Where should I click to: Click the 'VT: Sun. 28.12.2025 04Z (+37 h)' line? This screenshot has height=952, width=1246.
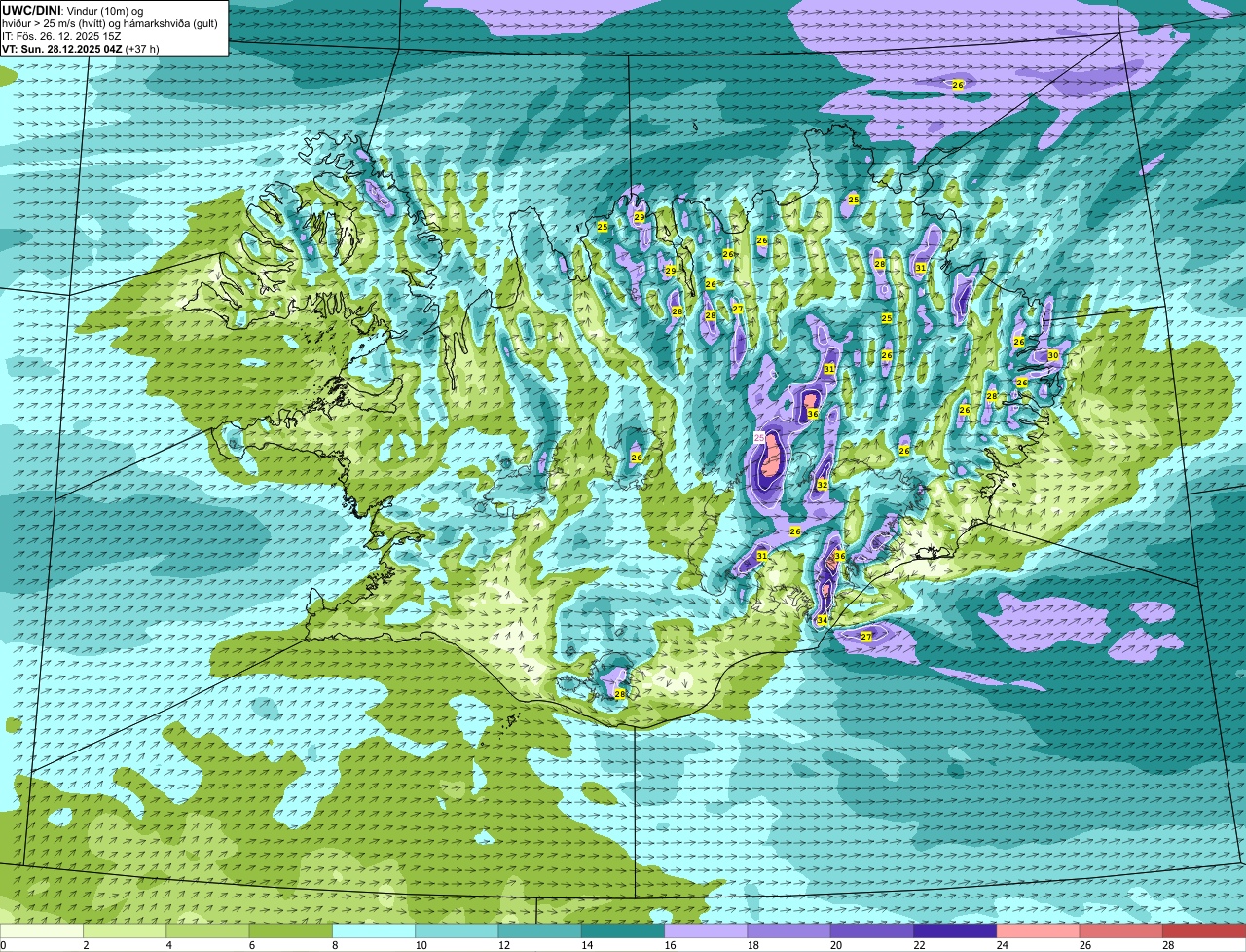coord(81,49)
